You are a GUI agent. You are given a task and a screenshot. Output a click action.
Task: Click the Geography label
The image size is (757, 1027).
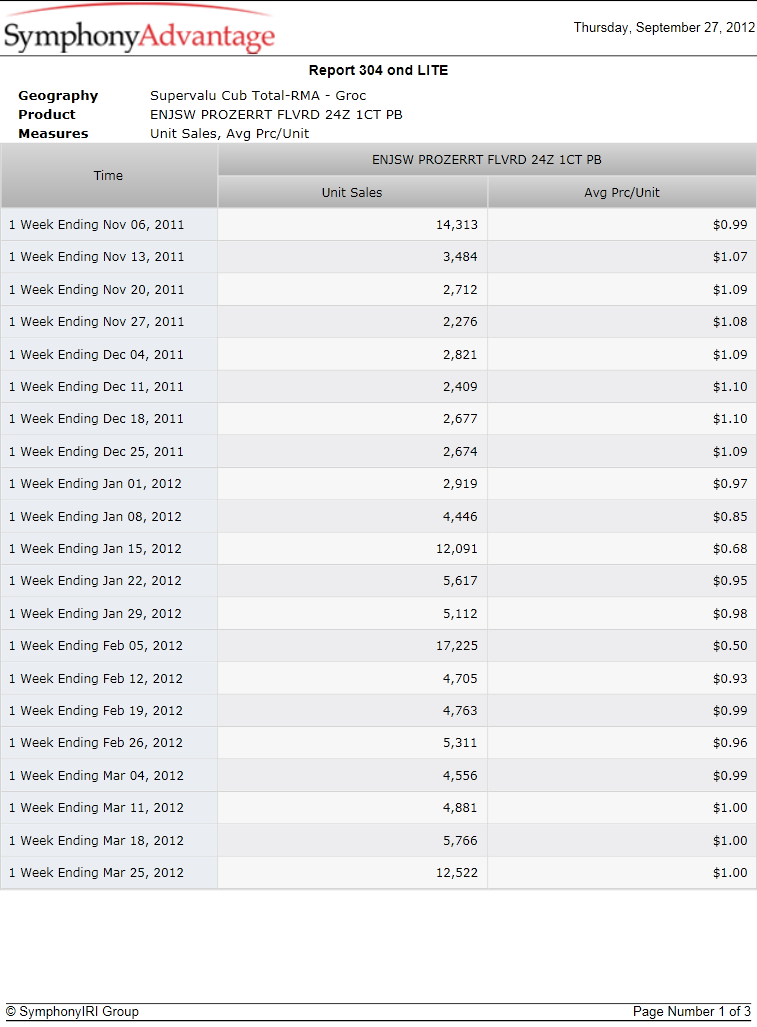click(58, 96)
